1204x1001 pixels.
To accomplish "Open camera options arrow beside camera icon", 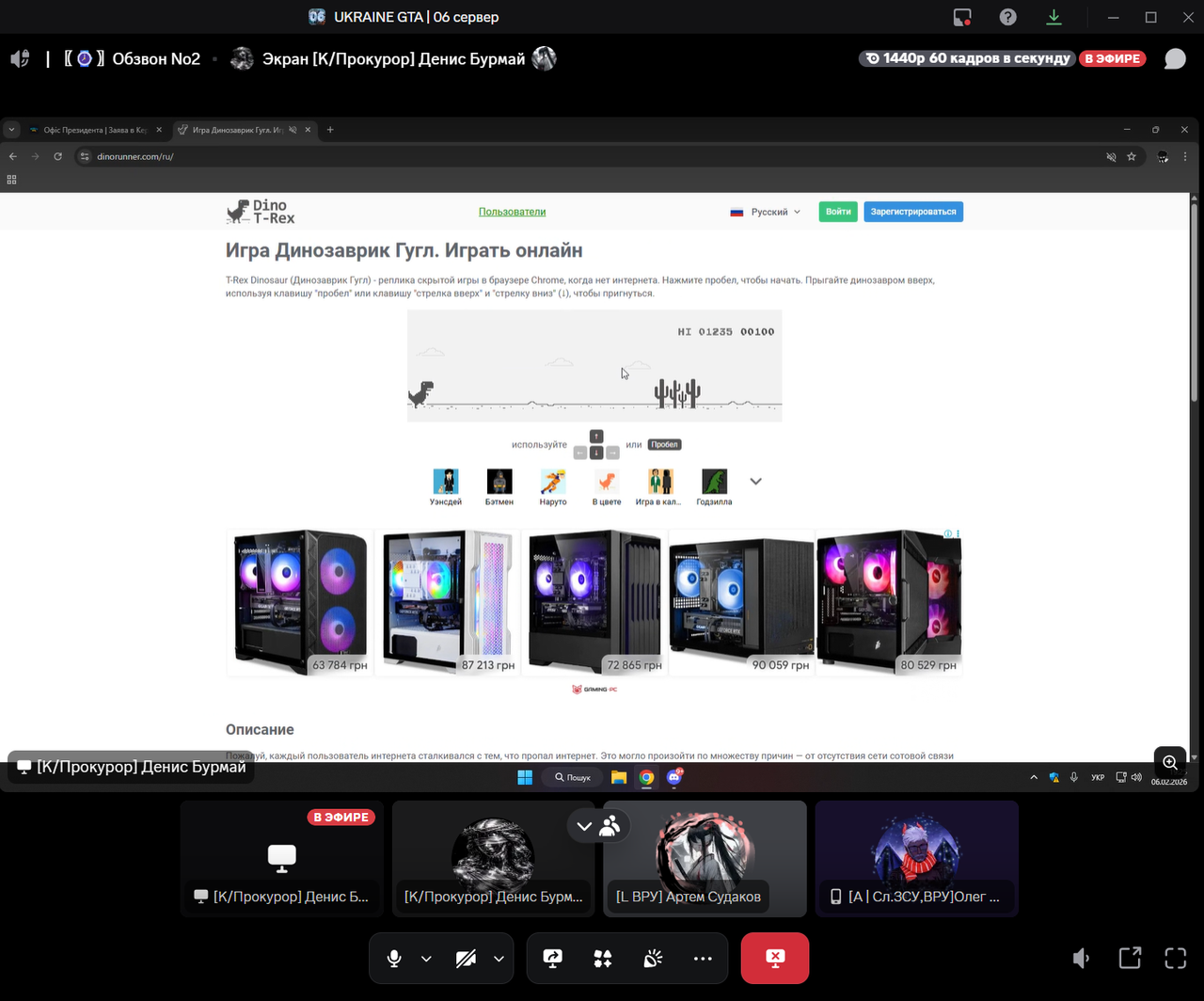I will click(499, 959).
